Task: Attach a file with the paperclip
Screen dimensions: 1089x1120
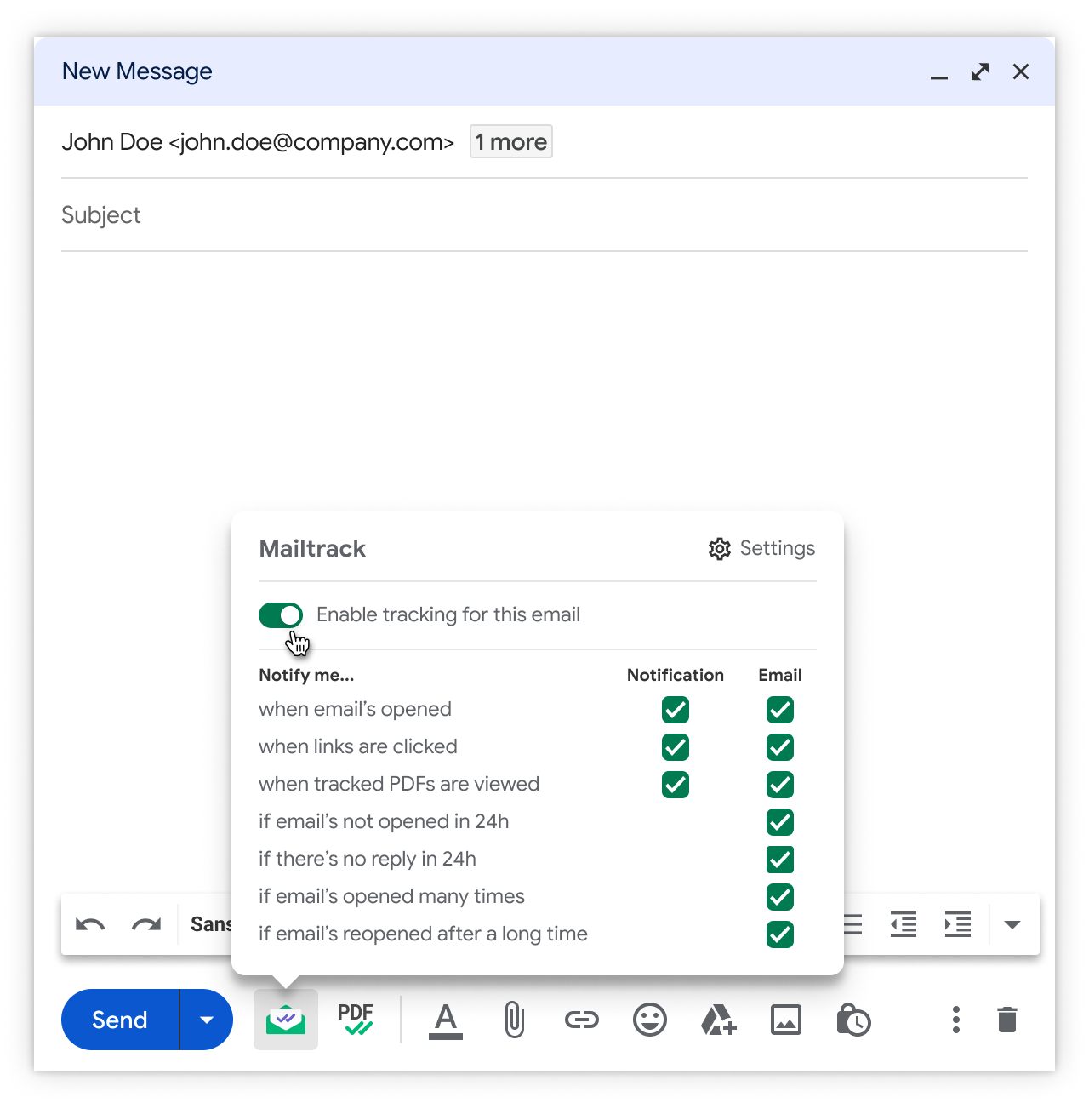Action: (514, 1020)
